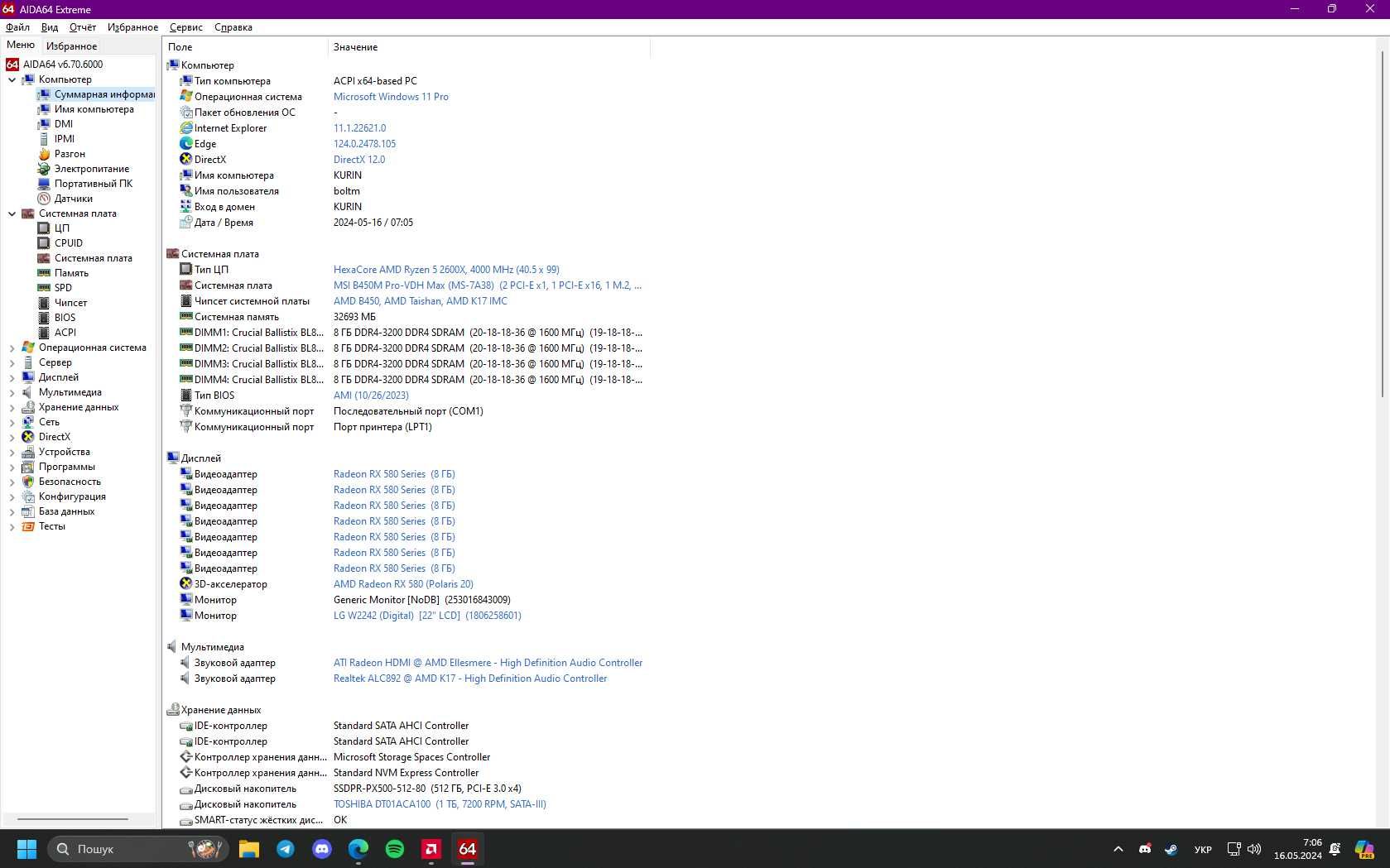Expand the Сеть tree node
Image resolution: width=1390 pixels, height=868 pixels.
pos(12,423)
